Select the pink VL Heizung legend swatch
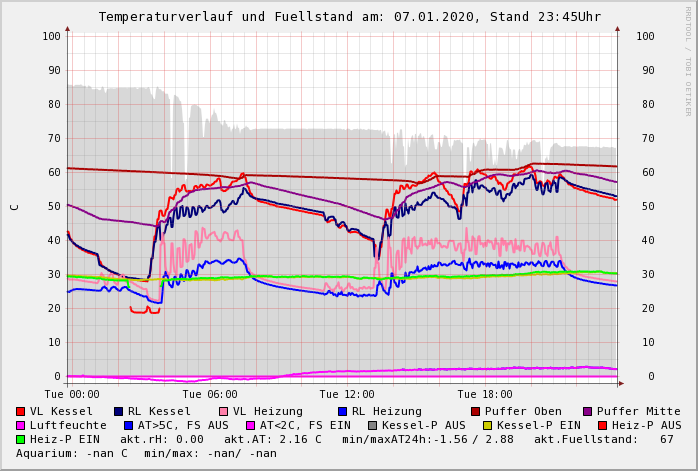 coord(224,412)
